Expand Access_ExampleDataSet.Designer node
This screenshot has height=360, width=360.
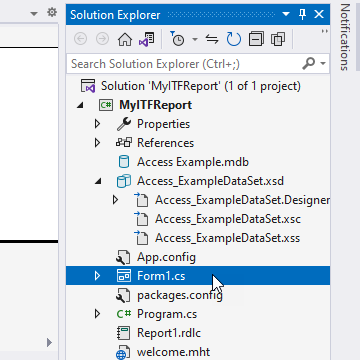coord(115,200)
